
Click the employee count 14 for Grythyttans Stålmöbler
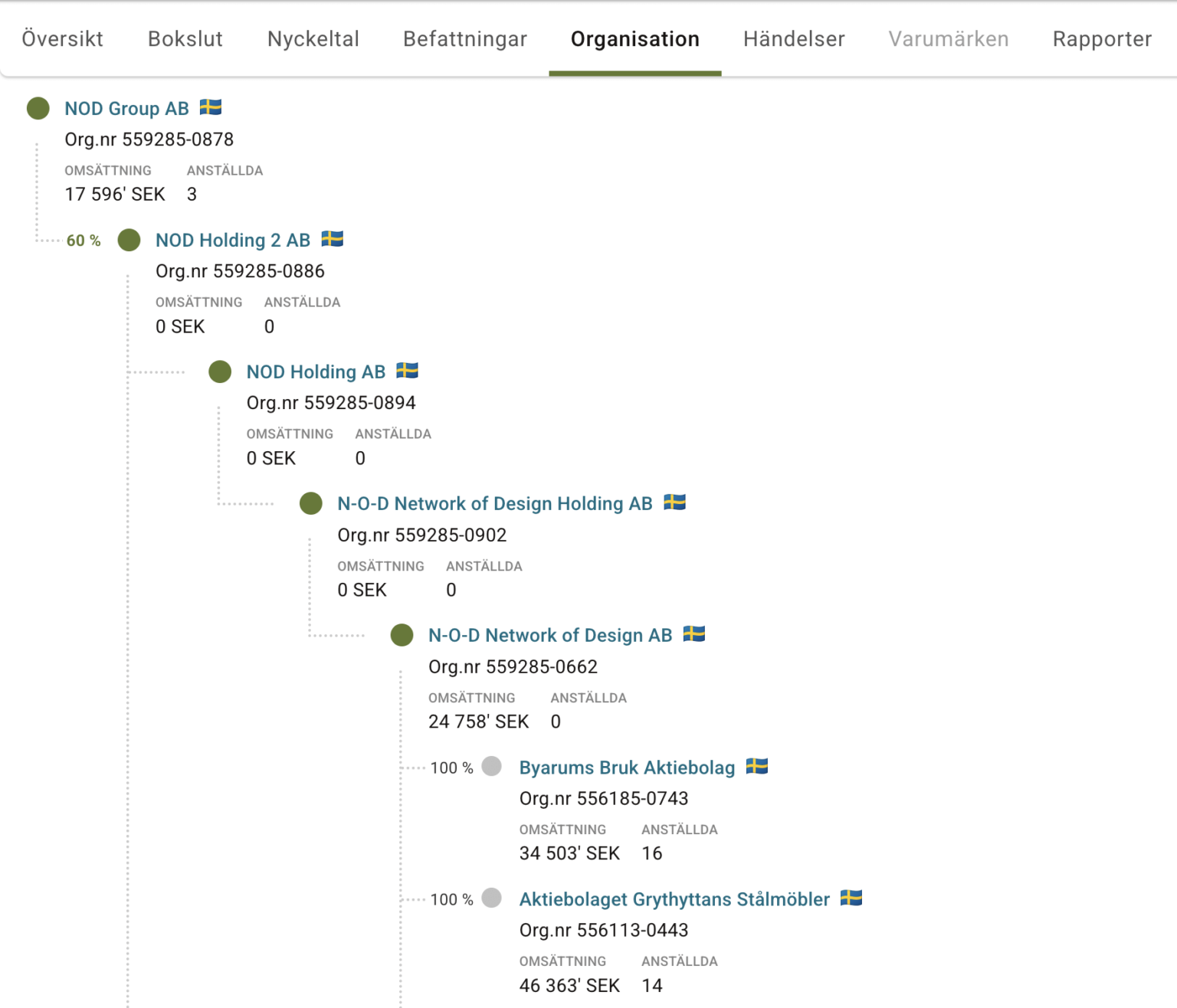pyautogui.click(x=652, y=985)
